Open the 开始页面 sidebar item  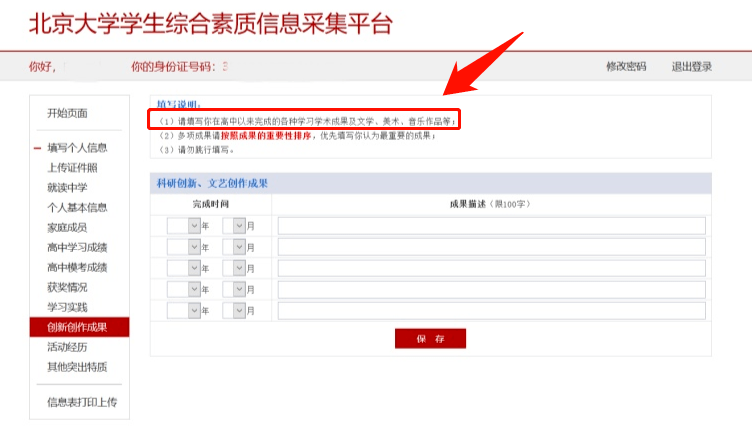tap(67, 114)
